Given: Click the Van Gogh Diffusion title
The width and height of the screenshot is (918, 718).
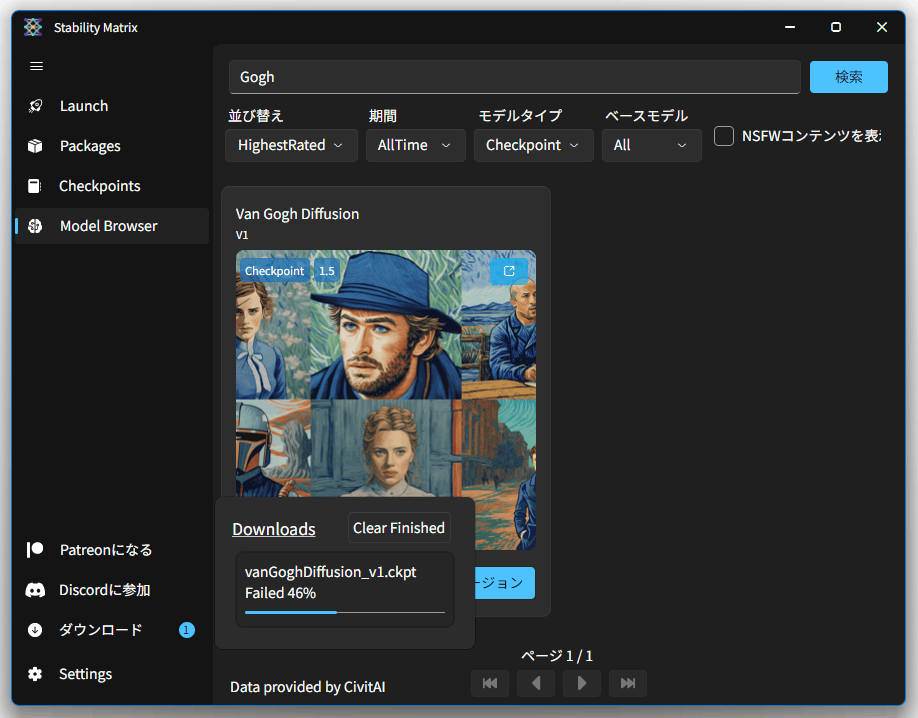Looking at the screenshot, I should tap(297, 214).
